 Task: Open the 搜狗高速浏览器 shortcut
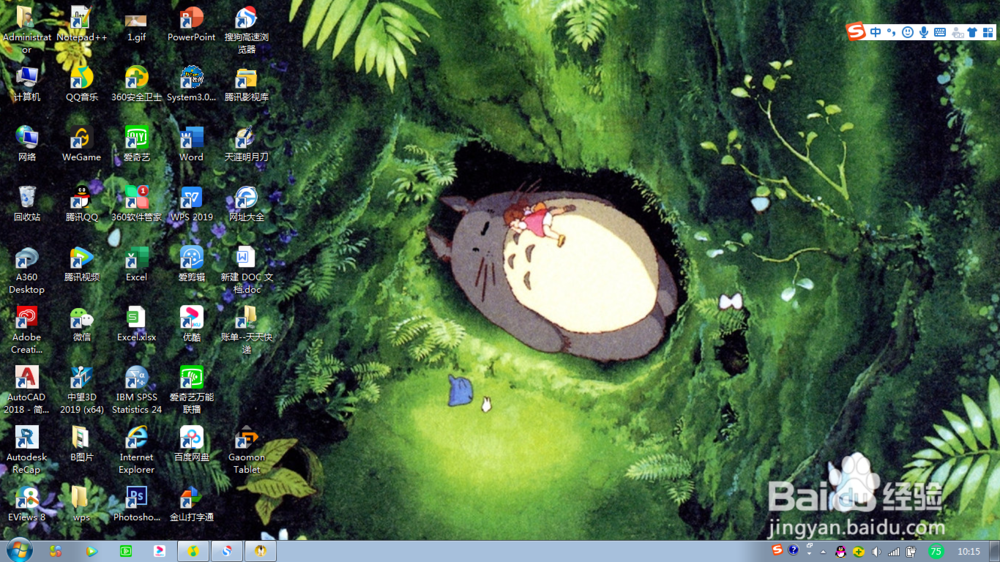pyautogui.click(x=246, y=29)
